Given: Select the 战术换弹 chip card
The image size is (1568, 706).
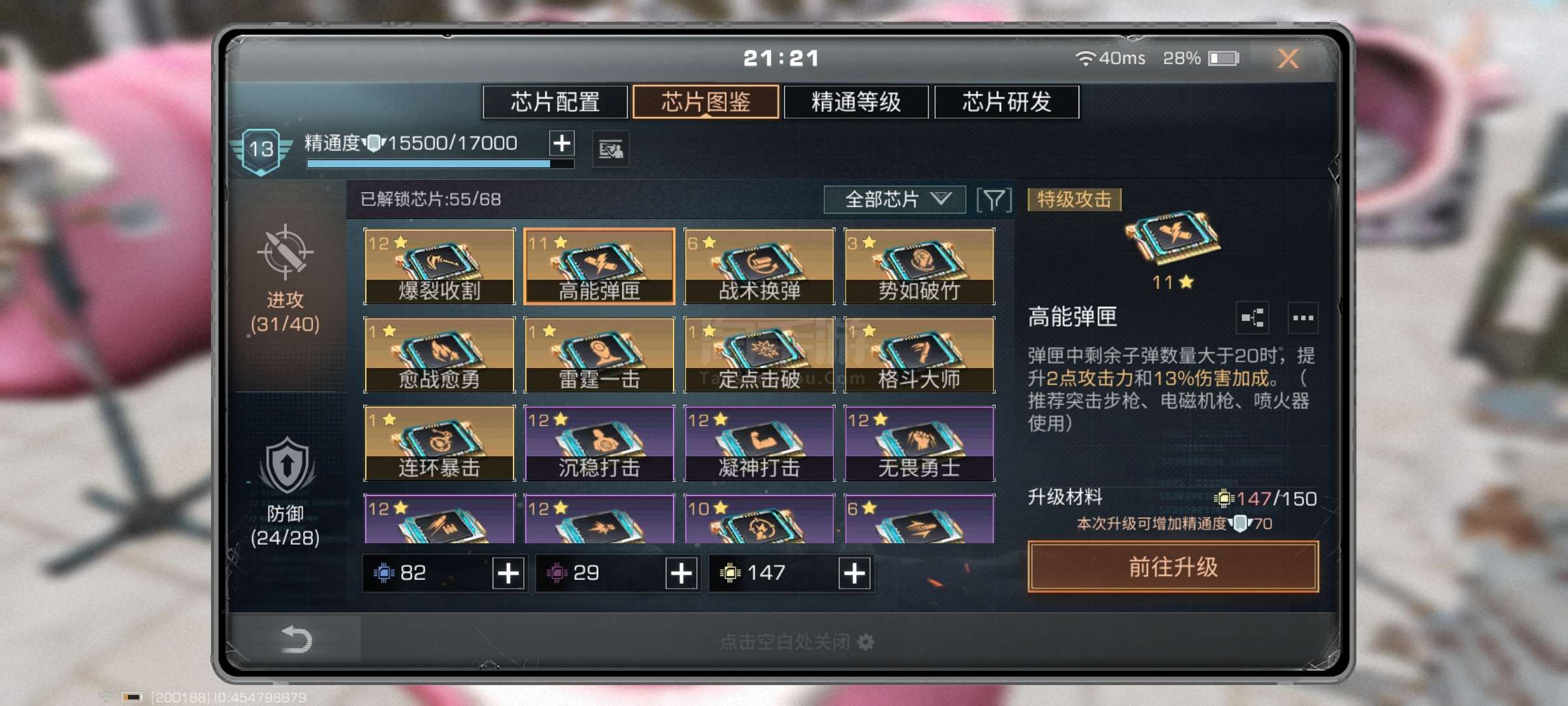Looking at the screenshot, I should (759, 266).
